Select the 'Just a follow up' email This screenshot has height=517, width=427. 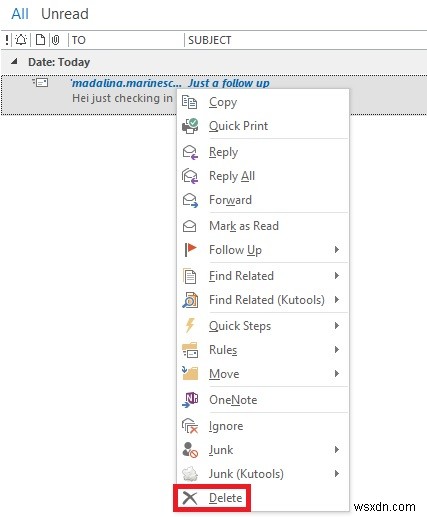click(x=213, y=95)
